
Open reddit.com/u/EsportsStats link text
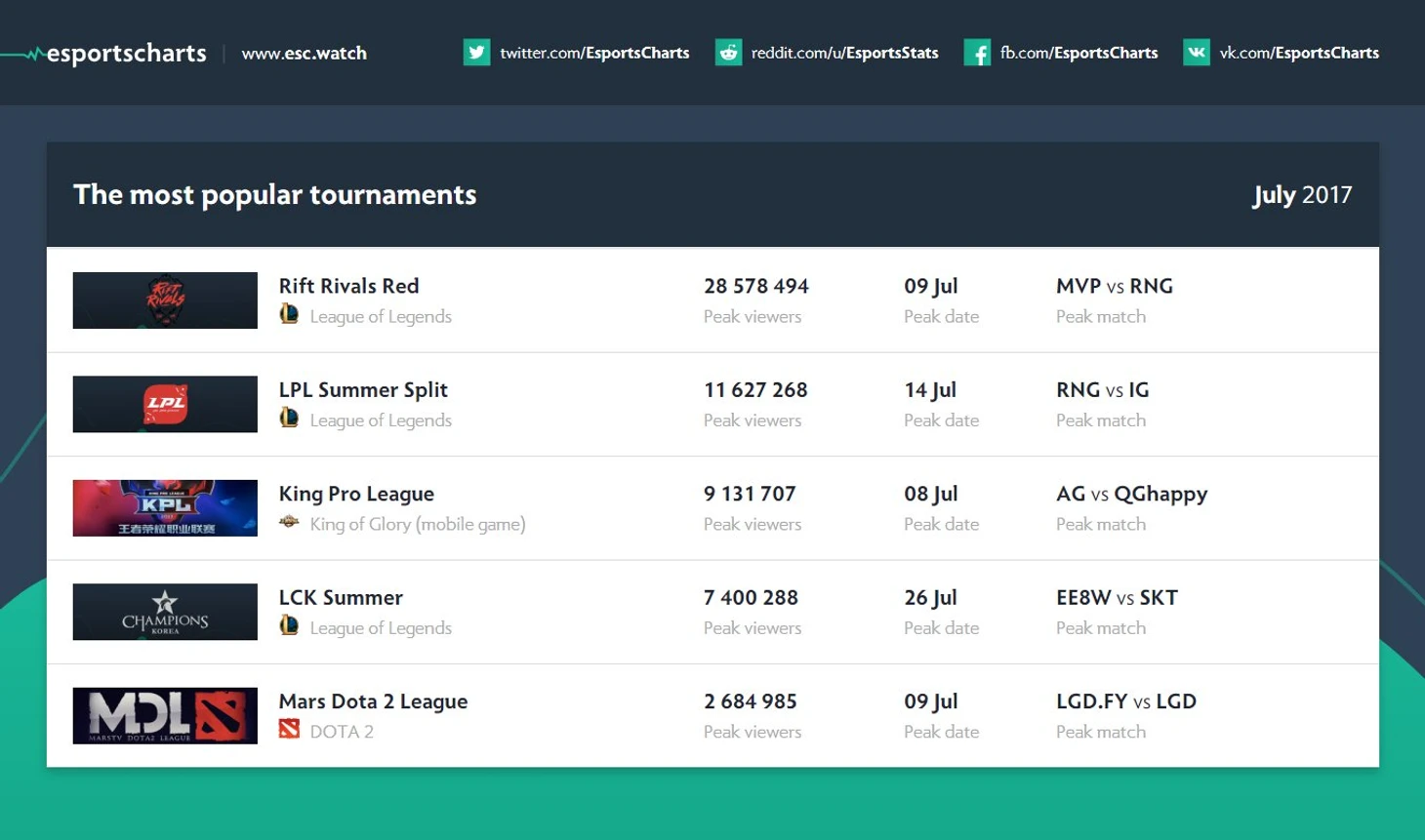click(x=844, y=53)
